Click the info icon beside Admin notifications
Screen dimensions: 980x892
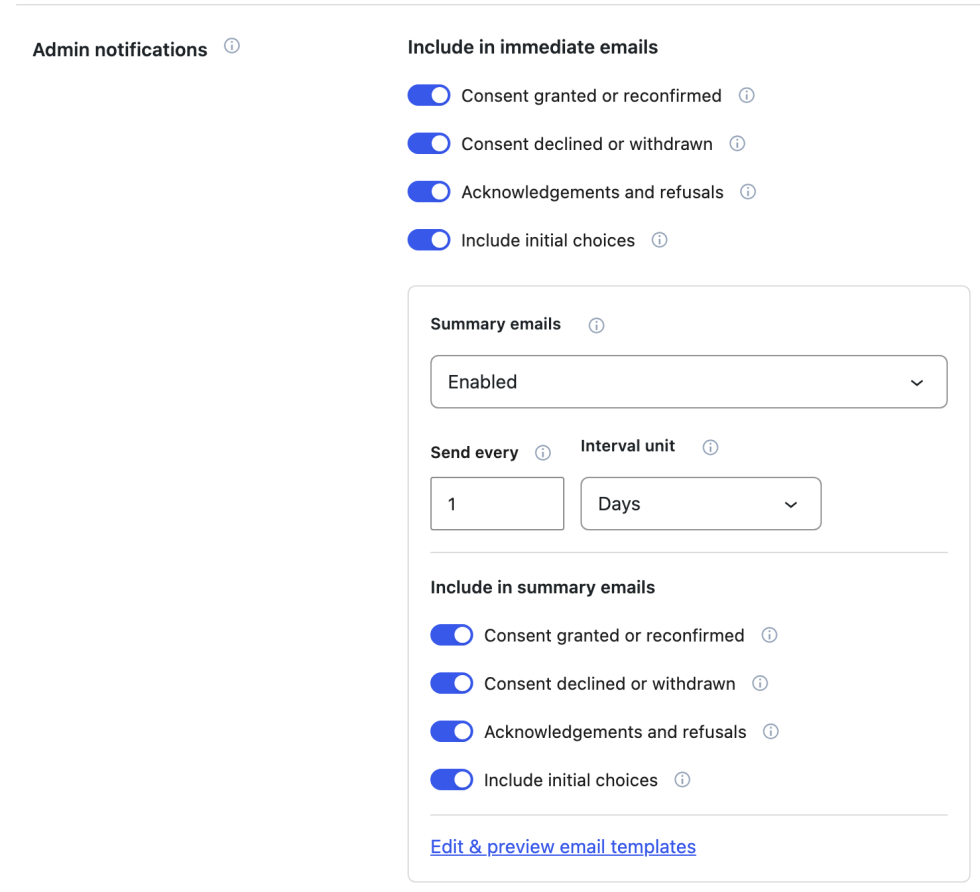(232, 46)
